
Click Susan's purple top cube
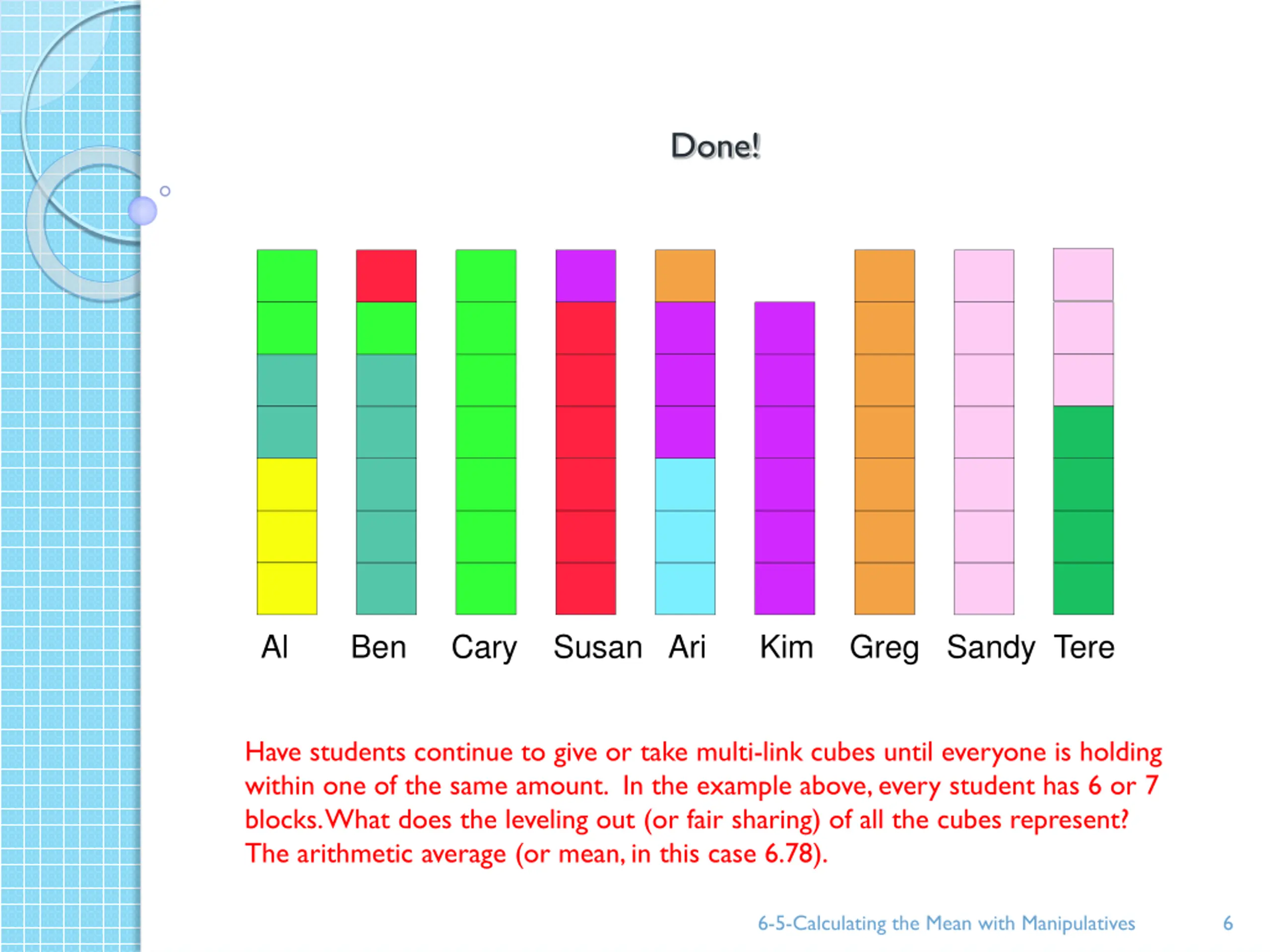click(585, 276)
